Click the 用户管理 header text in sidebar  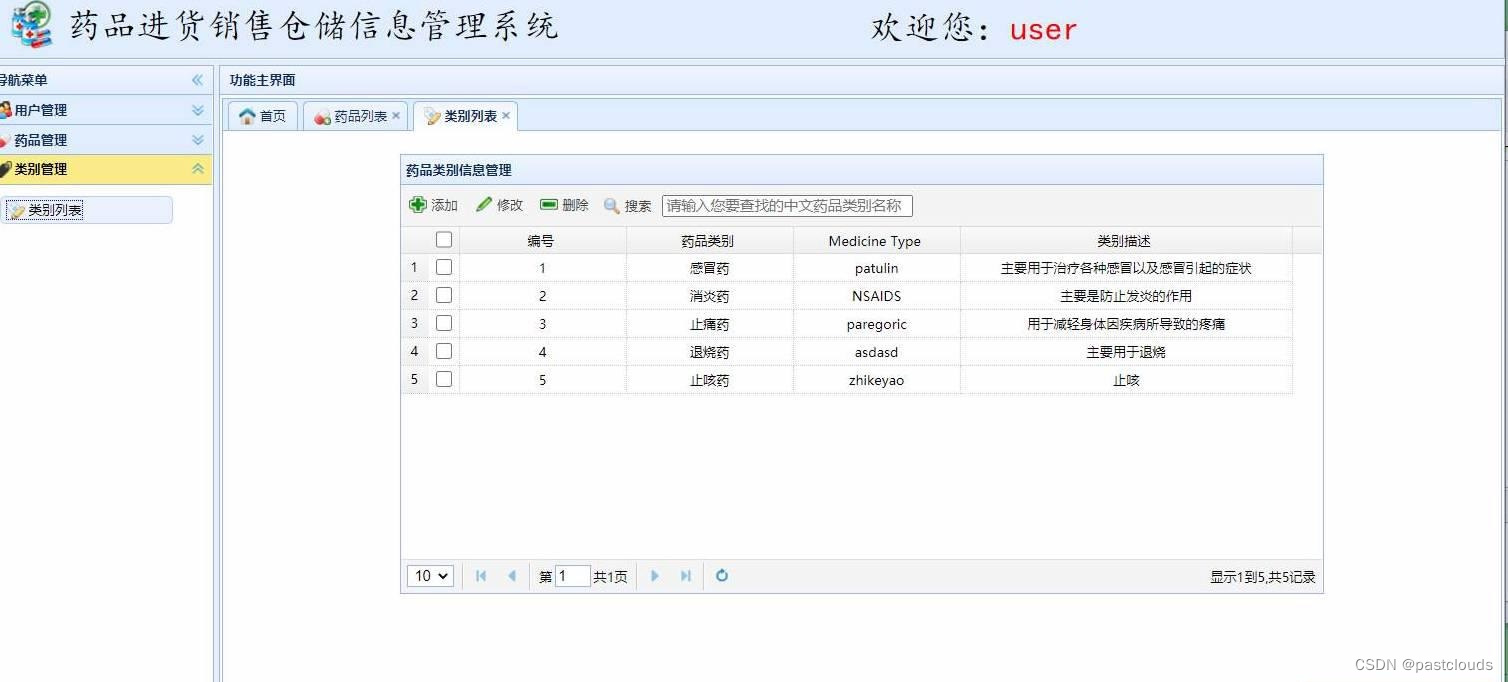coord(41,110)
